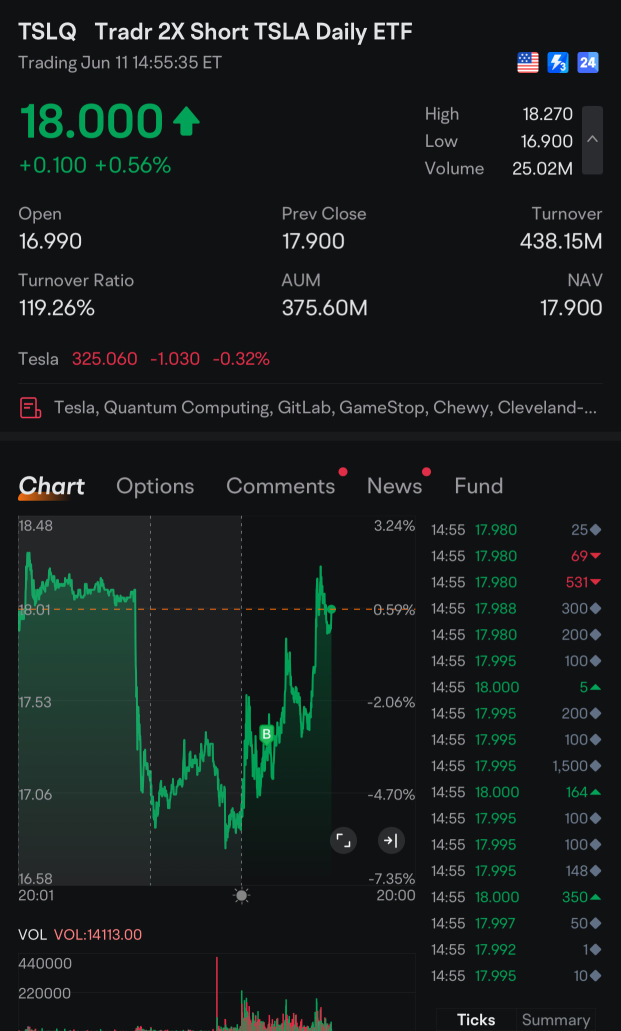
Task: Tap the Turnover Ratio 119.26% value
Action: (57, 308)
